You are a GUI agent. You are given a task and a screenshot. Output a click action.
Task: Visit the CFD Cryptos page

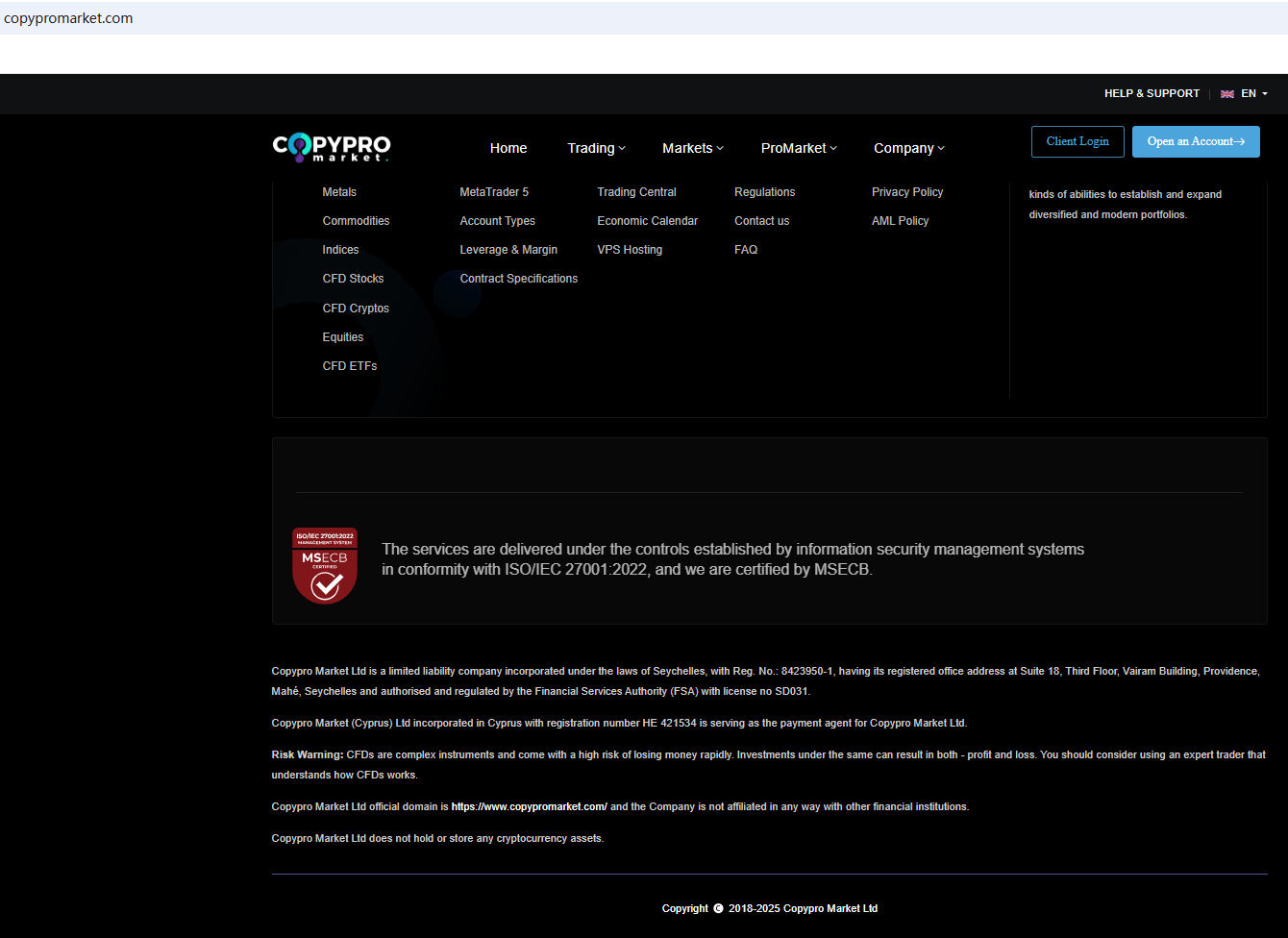coord(356,309)
